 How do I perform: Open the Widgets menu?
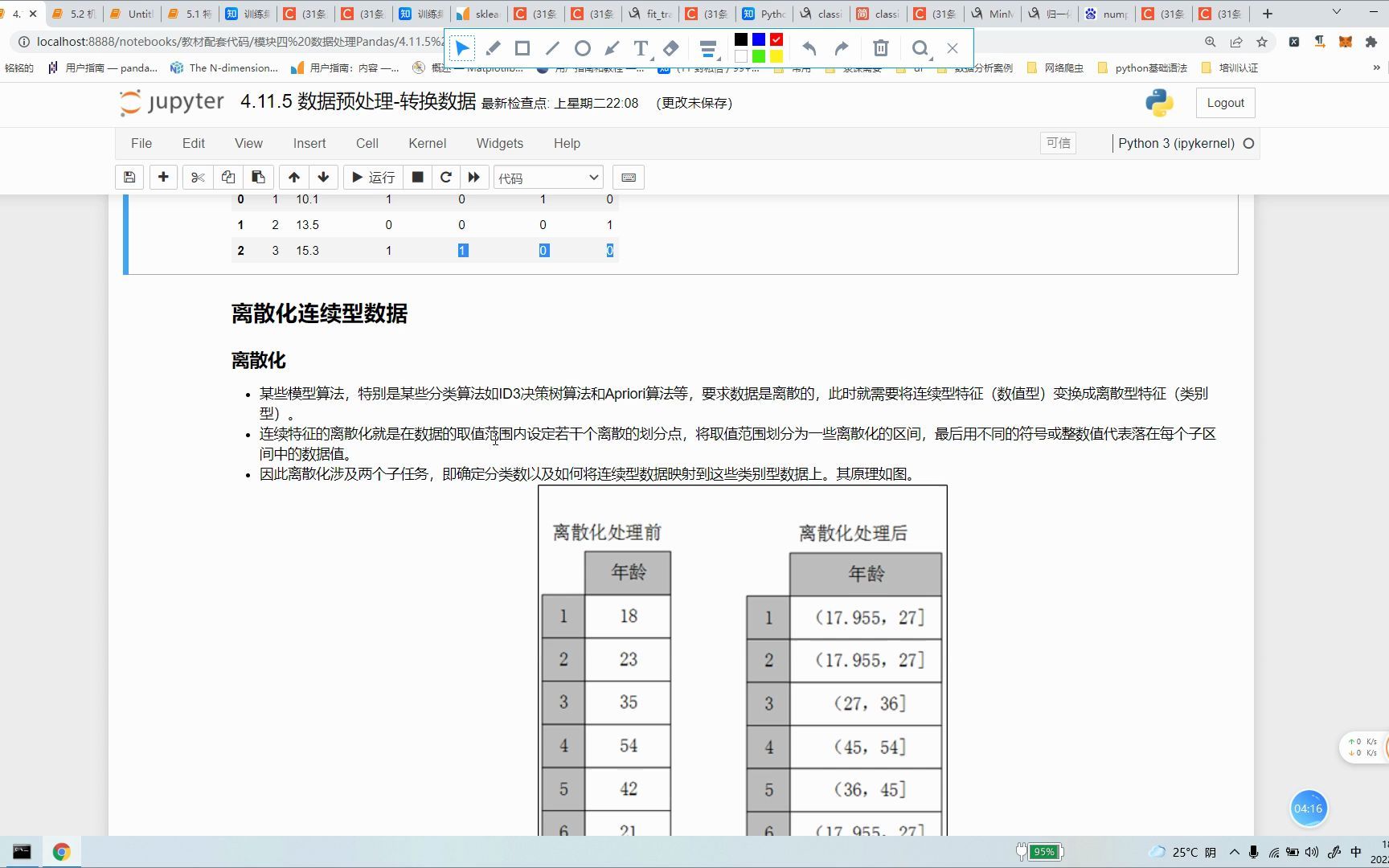pos(499,143)
